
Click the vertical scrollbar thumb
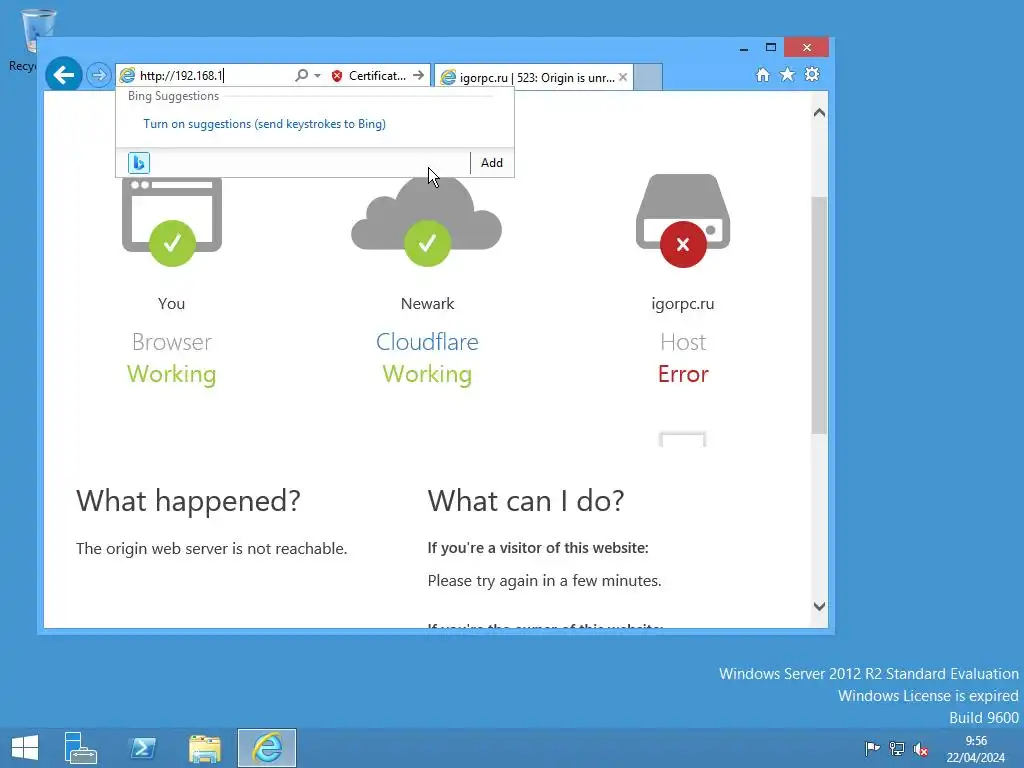click(819, 314)
